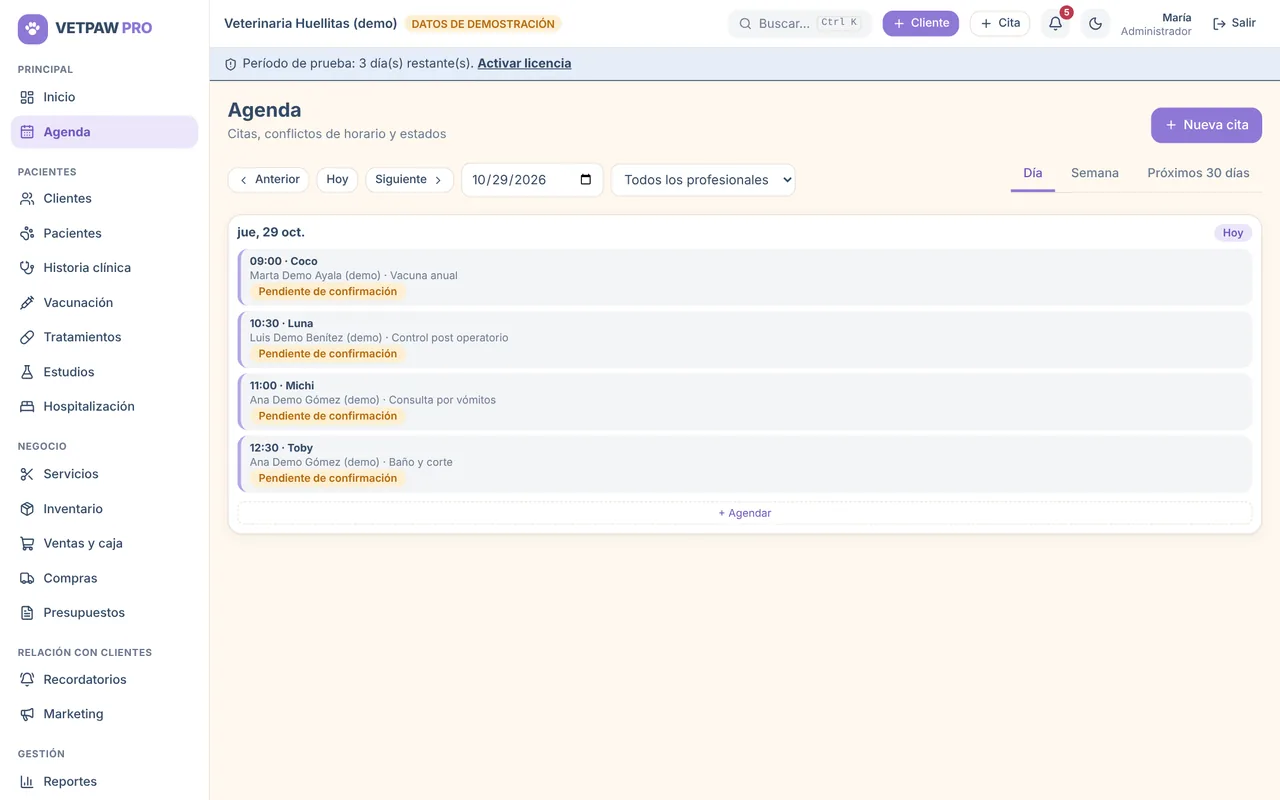
Task: Go to the Anterior day
Action: [x=269, y=180]
